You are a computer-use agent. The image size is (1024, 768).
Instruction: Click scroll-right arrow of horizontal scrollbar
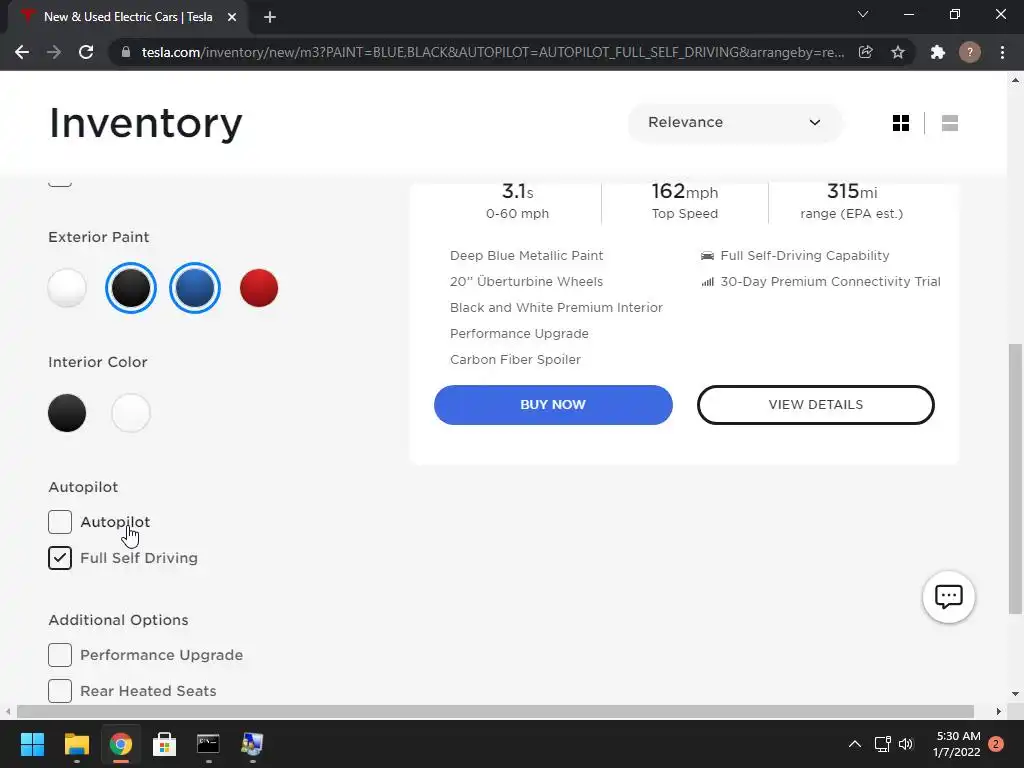pyautogui.click(x=999, y=711)
